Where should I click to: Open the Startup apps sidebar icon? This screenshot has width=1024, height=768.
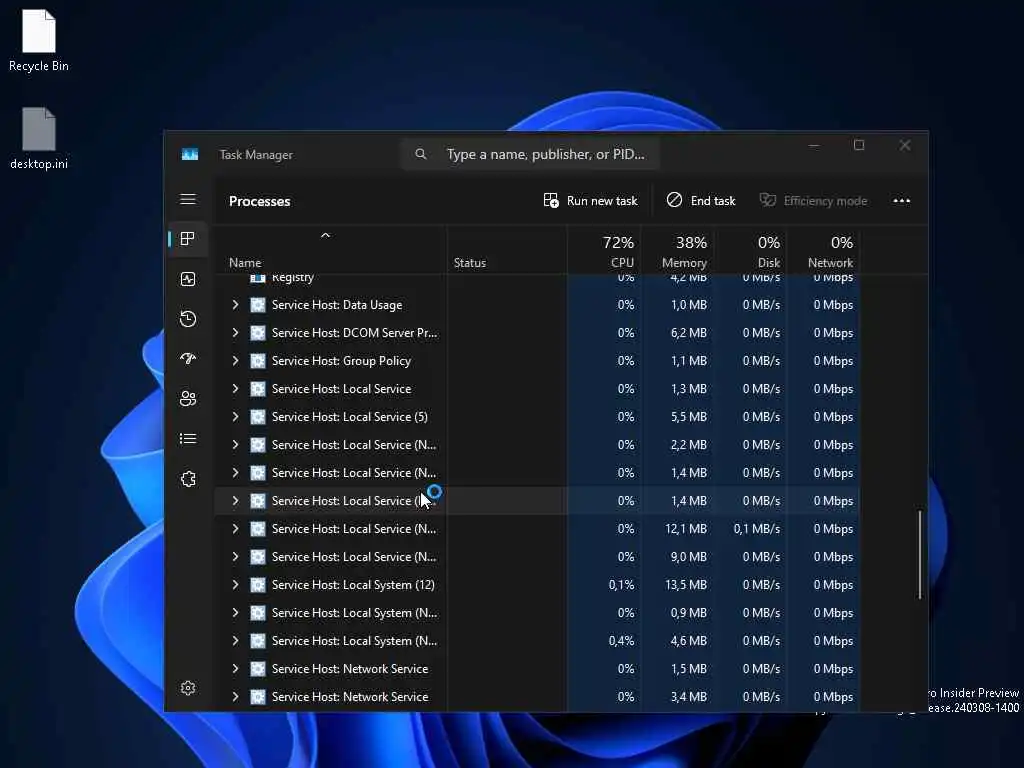tap(188, 359)
